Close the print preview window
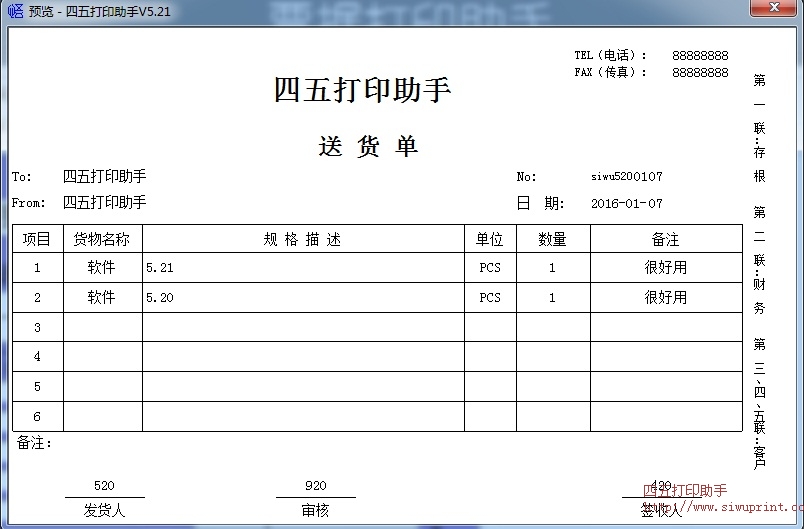The height and width of the screenshot is (529, 804). pos(774,10)
